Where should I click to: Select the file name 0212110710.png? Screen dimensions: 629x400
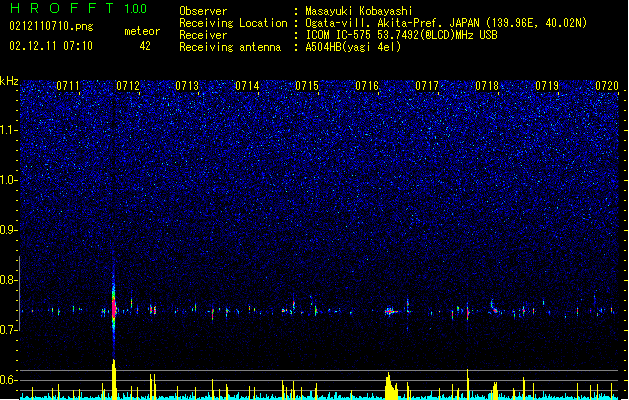[x=51, y=26]
